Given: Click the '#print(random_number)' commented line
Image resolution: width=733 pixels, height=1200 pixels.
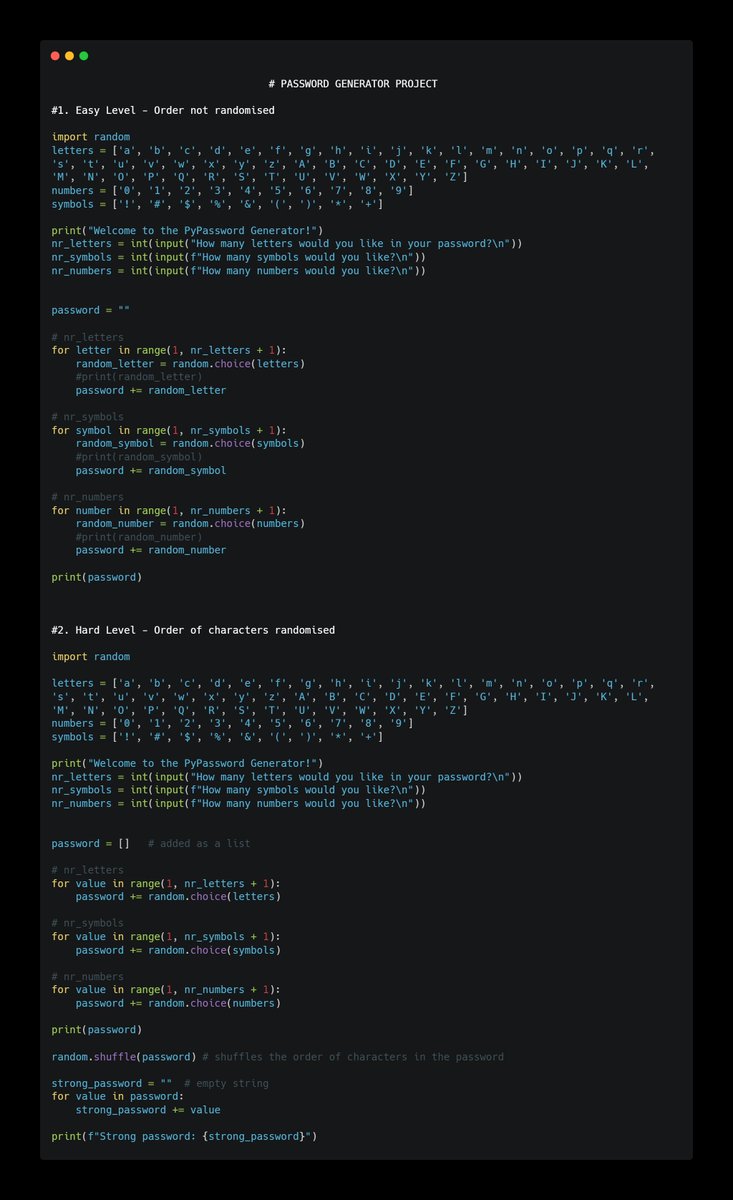Looking at the screenshot, I should [x=139, y=537].
